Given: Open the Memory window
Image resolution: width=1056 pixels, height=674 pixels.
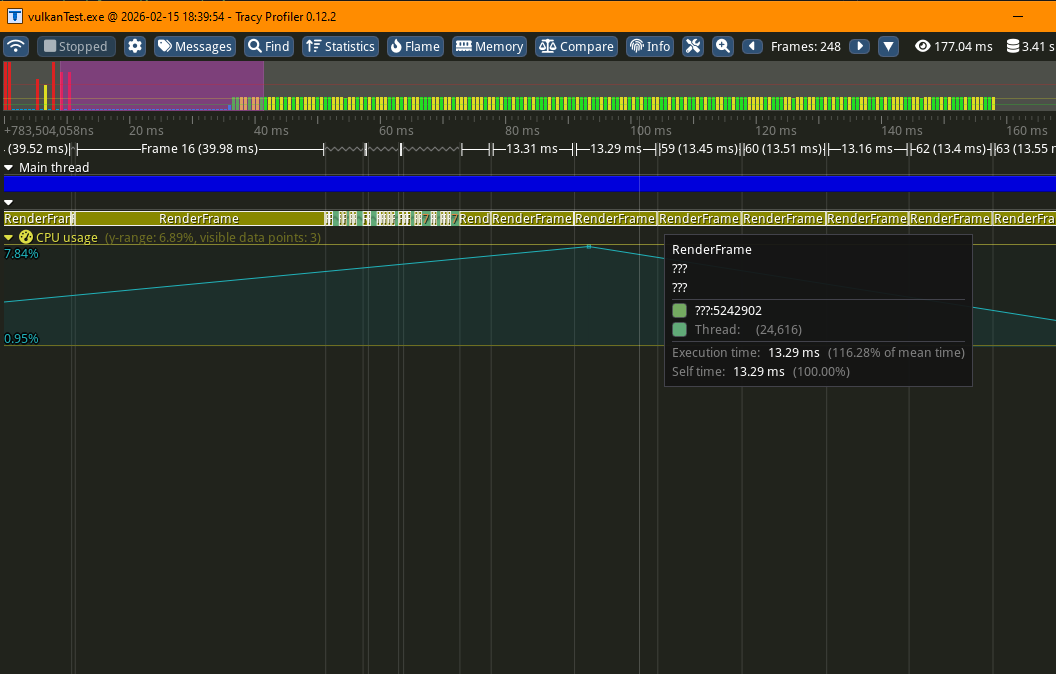Looking at the screenshot, I should [490, 46].
